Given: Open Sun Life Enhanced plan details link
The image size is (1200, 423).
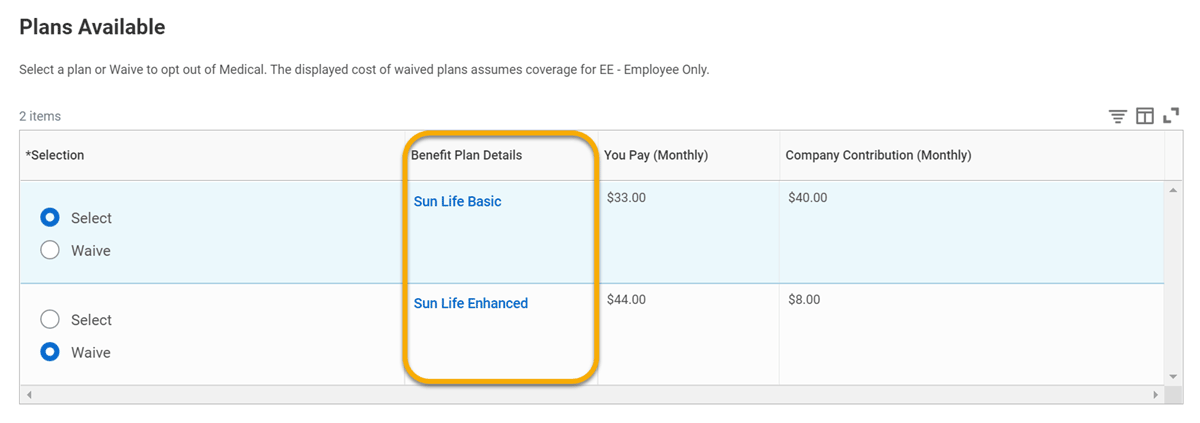Looking at the screenshot, I should click(470, 303).
